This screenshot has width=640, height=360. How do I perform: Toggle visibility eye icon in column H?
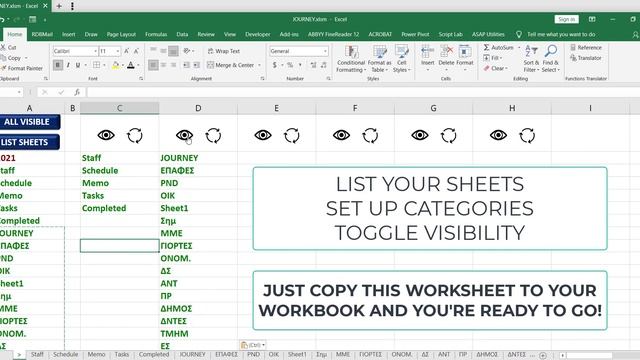(498, 135)
